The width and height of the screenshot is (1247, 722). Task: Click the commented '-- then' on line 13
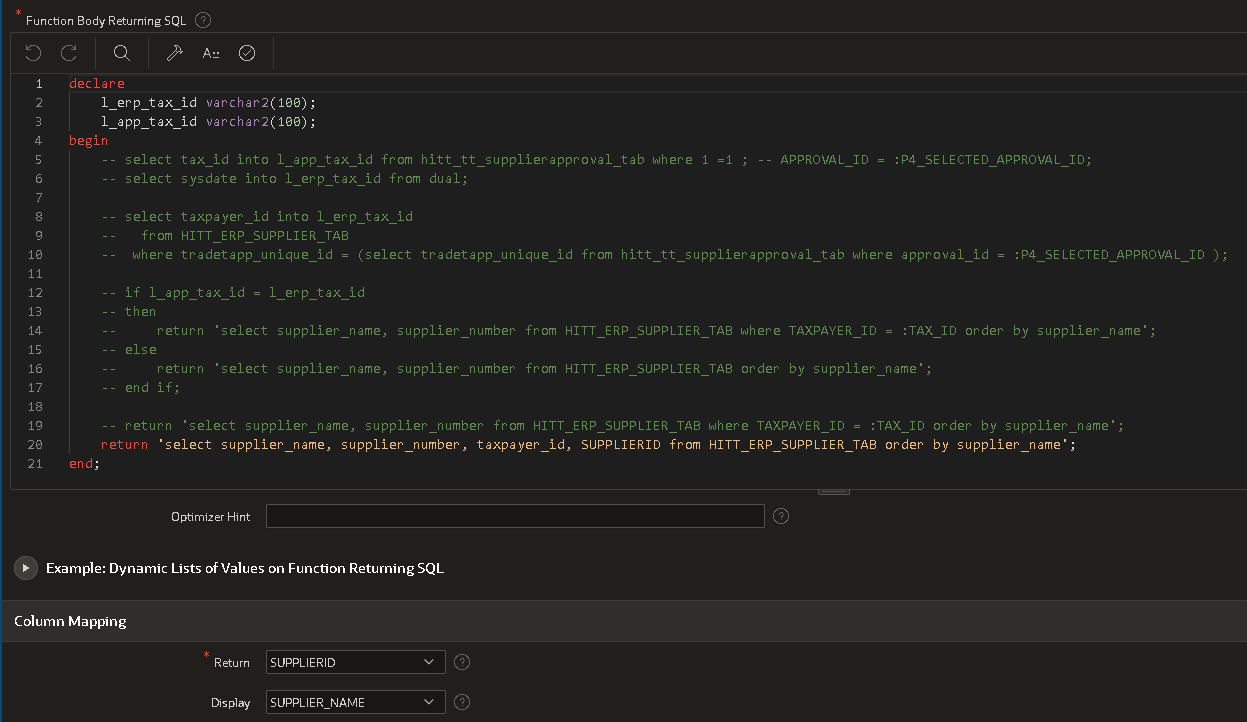[129, 311]
